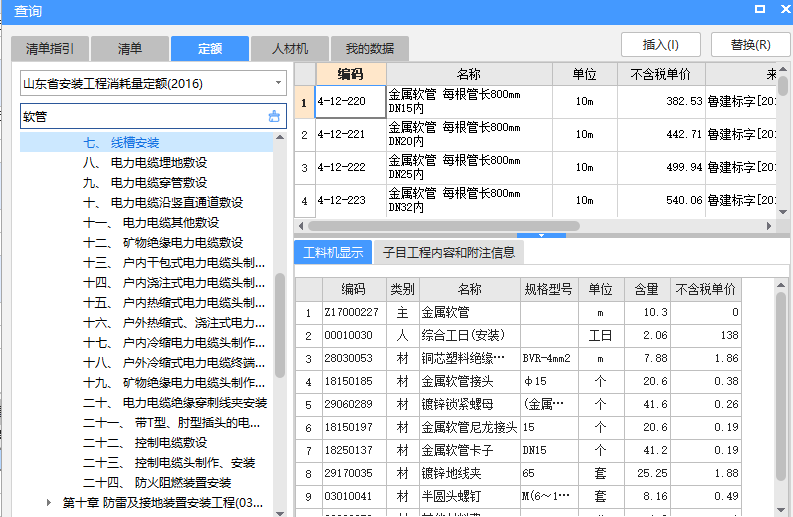This screenshot has height=517, width=793.
Task: Select material row 18250137 金属软管卡子
Action: (518, 450)
